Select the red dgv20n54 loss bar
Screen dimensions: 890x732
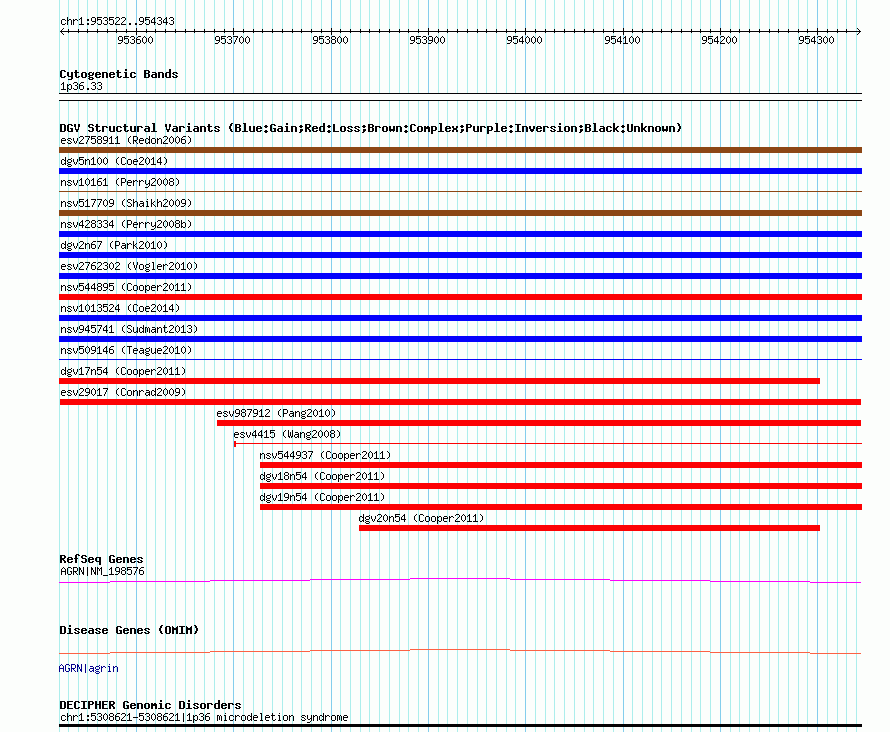click(589, 528)
